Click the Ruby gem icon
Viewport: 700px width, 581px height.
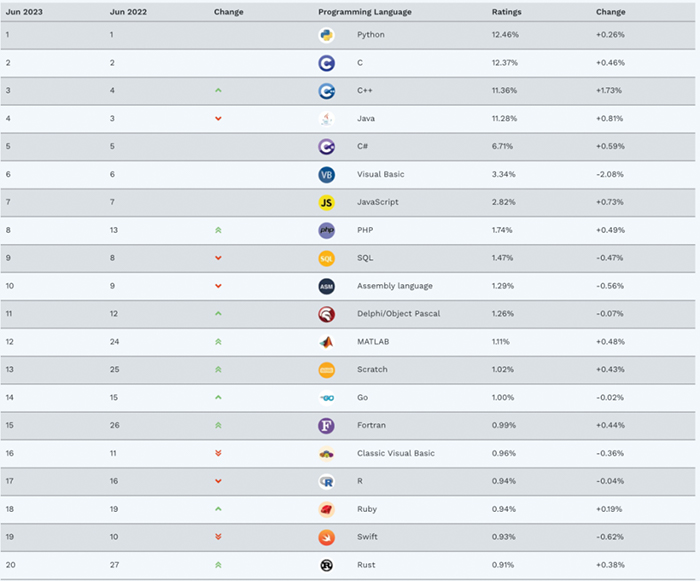click(326, 509)
